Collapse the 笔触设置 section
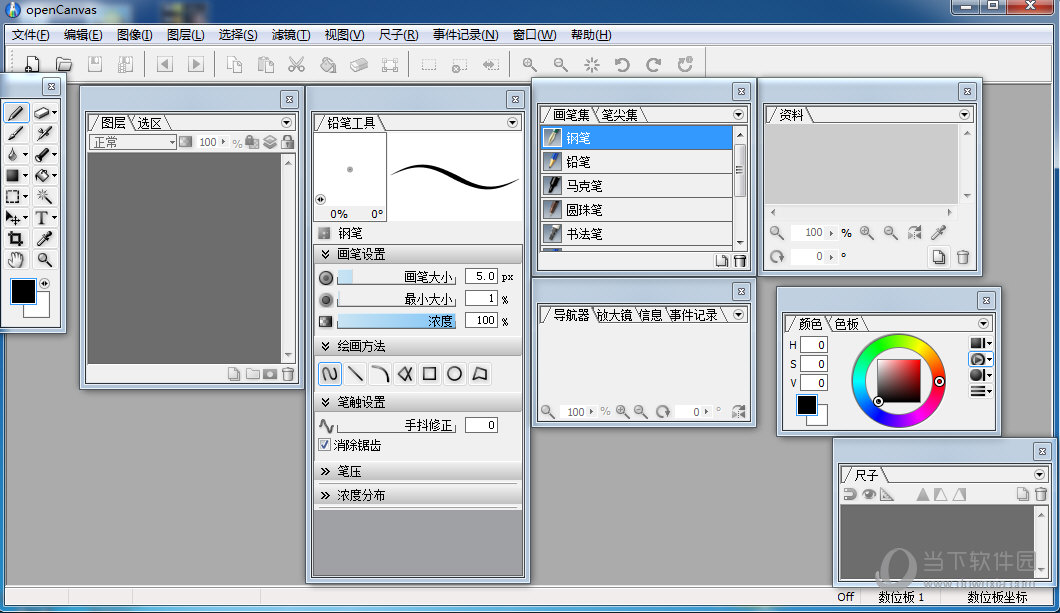The image size is (1060, 613). pyautogui.click(x=325, y=402)
